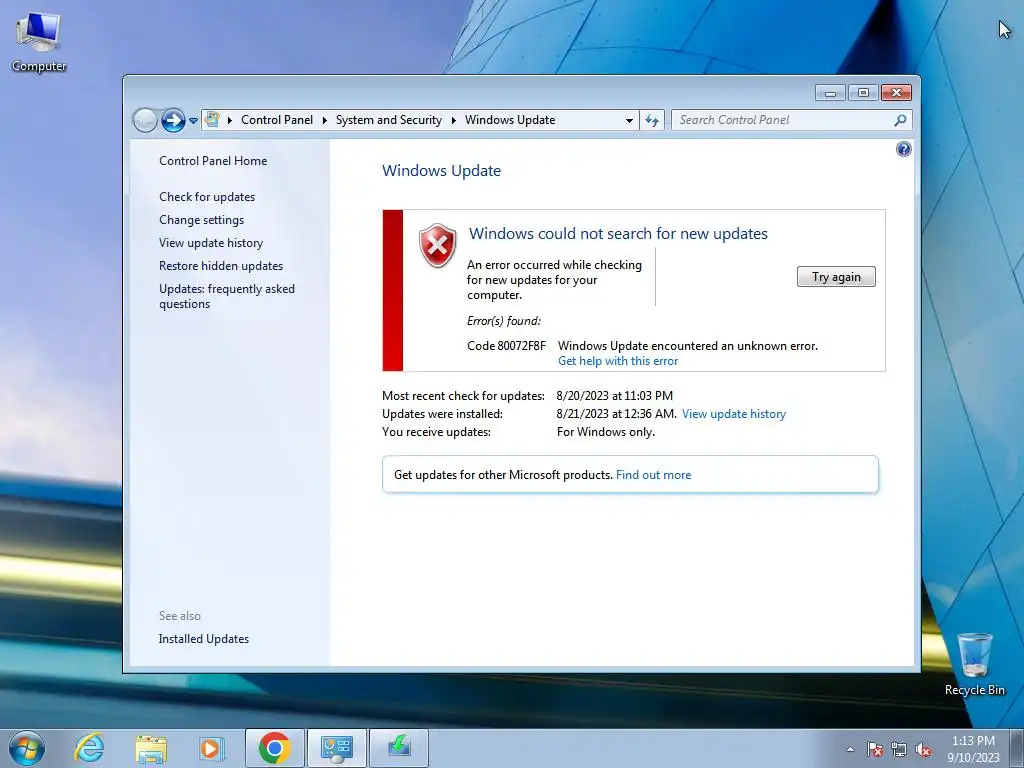Screen dimensions: 1024x768
Task: Open the clock showing 1:13 PM
Action: [x=973, y=749]
